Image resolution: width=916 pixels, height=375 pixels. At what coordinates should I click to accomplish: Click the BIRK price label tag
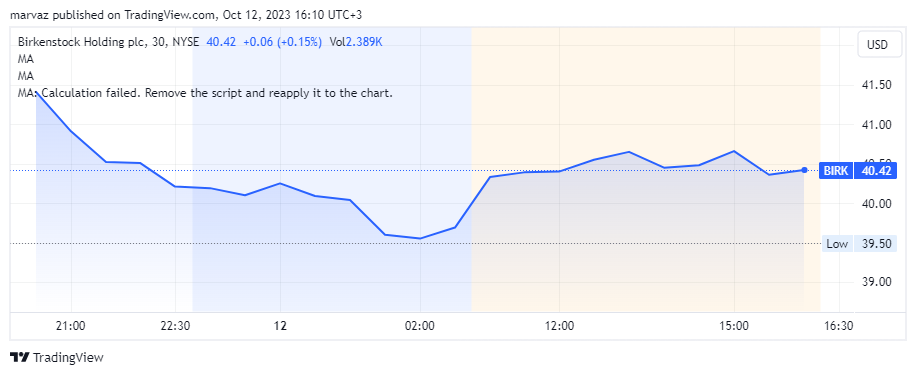click(835, 171)
